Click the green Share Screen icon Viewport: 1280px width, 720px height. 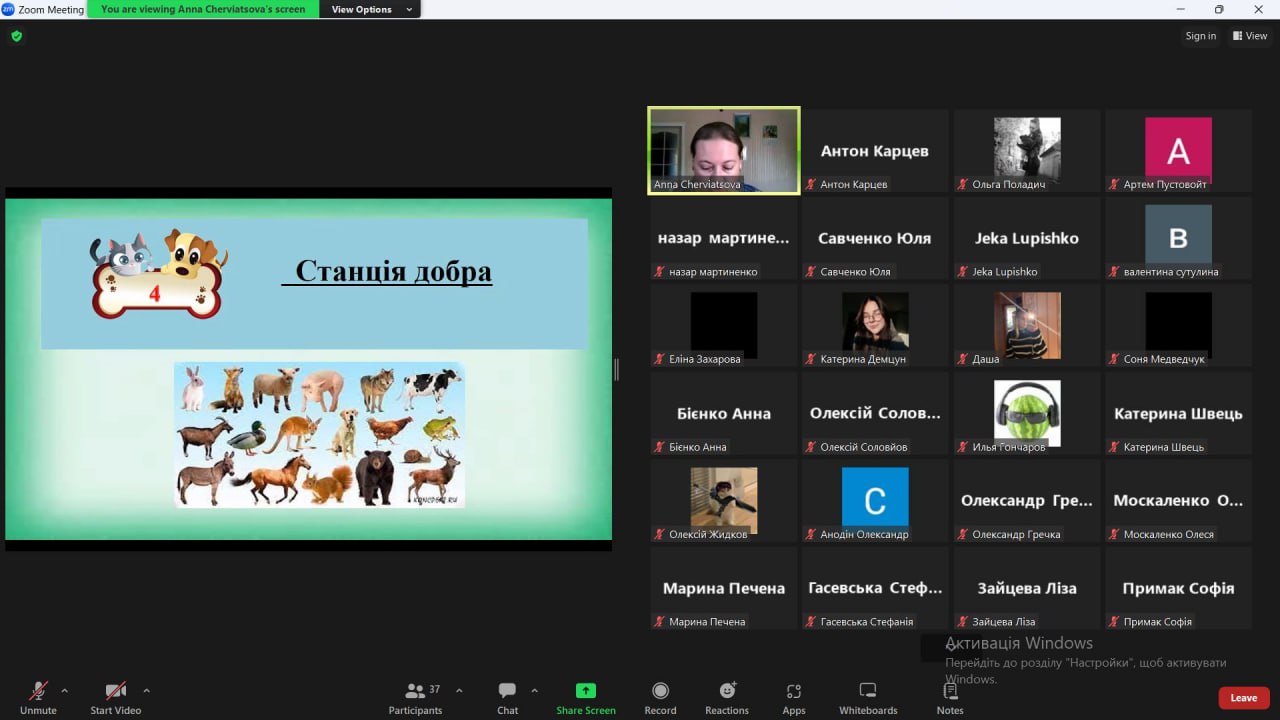[586, 691]
